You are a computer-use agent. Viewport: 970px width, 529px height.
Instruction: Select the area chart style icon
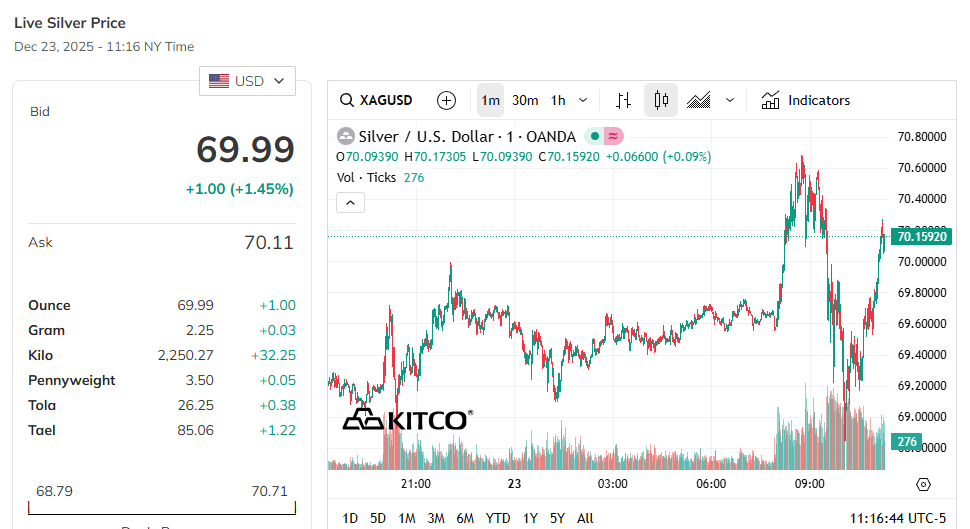pos(699,100)
